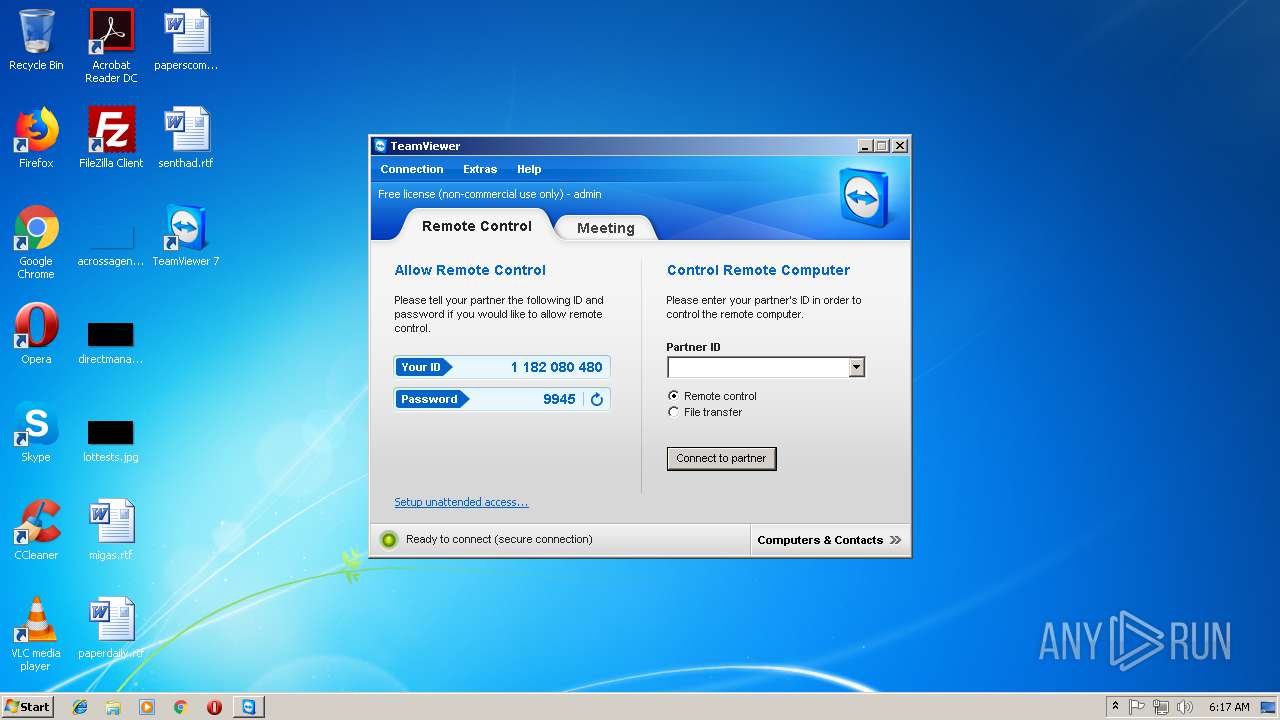
Task: Open CCleaner desktop shortcut
Action: (x=36, y=530)
